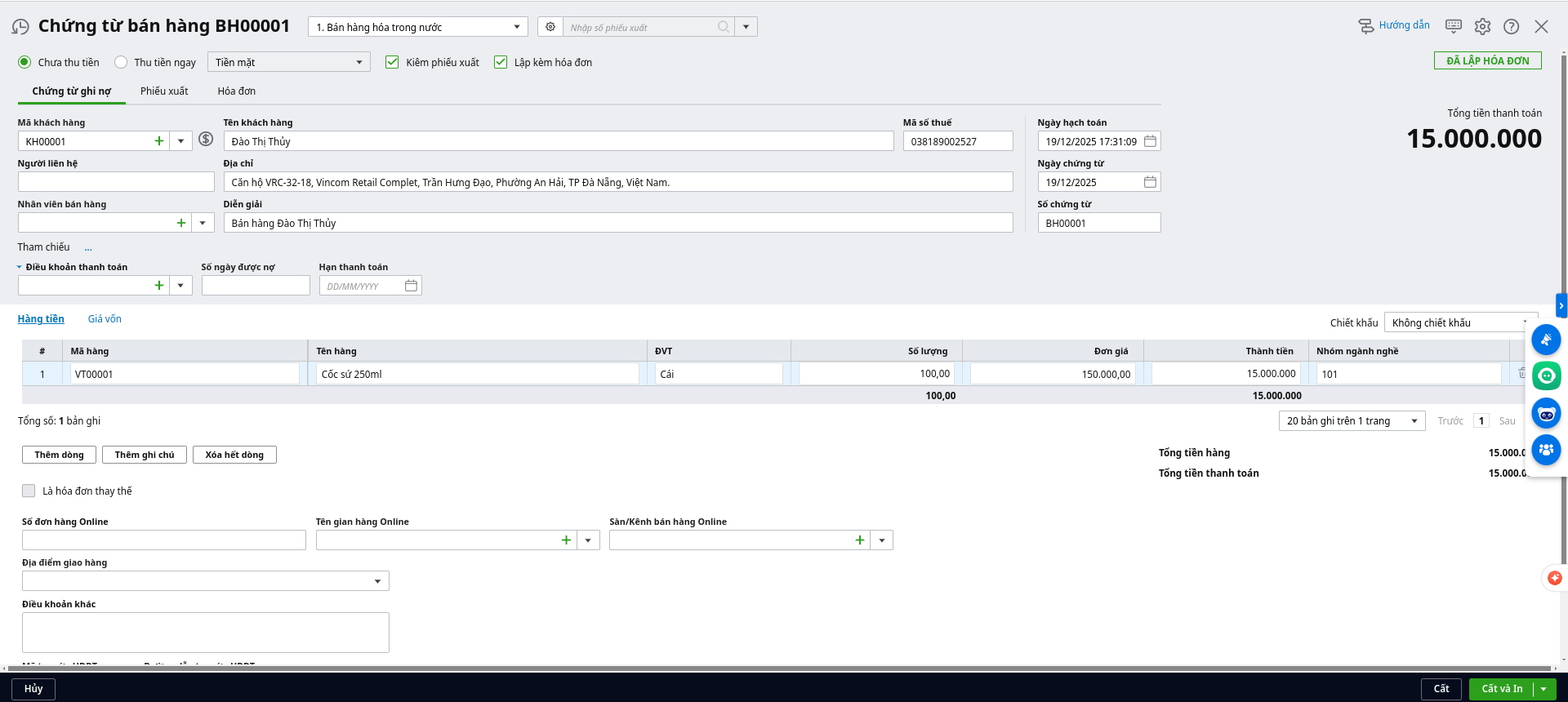Image resolution: width=1568 pixels, height=702 pixels.
Task: Switch to Giá vốn tab
Action: tap(105, 319)
